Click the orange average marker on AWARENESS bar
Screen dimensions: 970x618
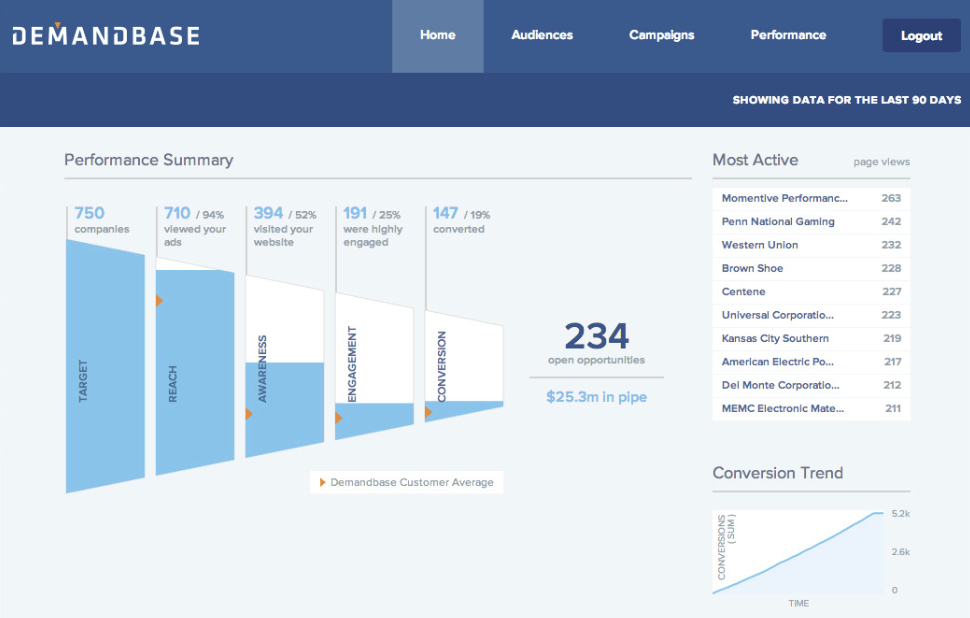tap(249, 414)
